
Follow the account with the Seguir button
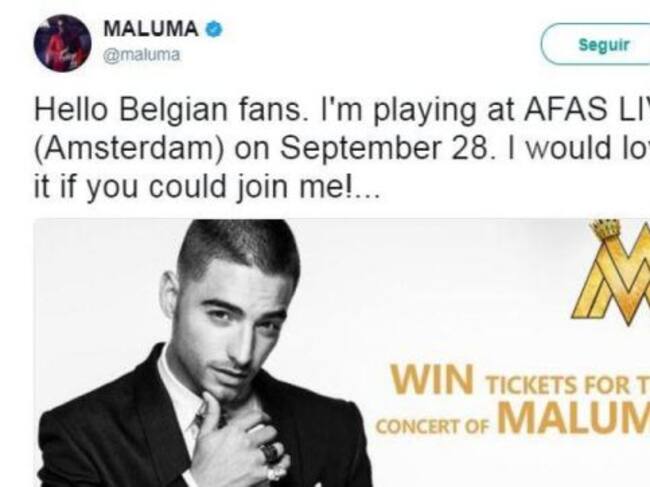[603, 44]
